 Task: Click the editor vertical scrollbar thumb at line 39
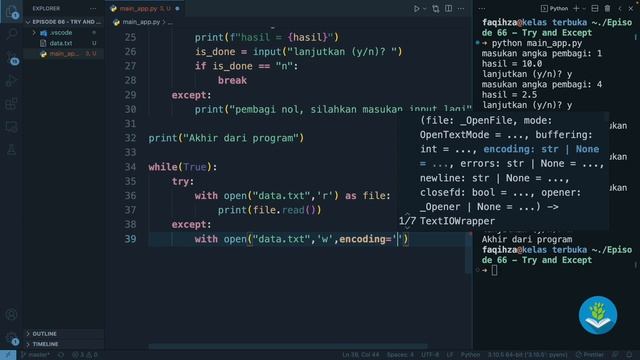coord(469,252)
